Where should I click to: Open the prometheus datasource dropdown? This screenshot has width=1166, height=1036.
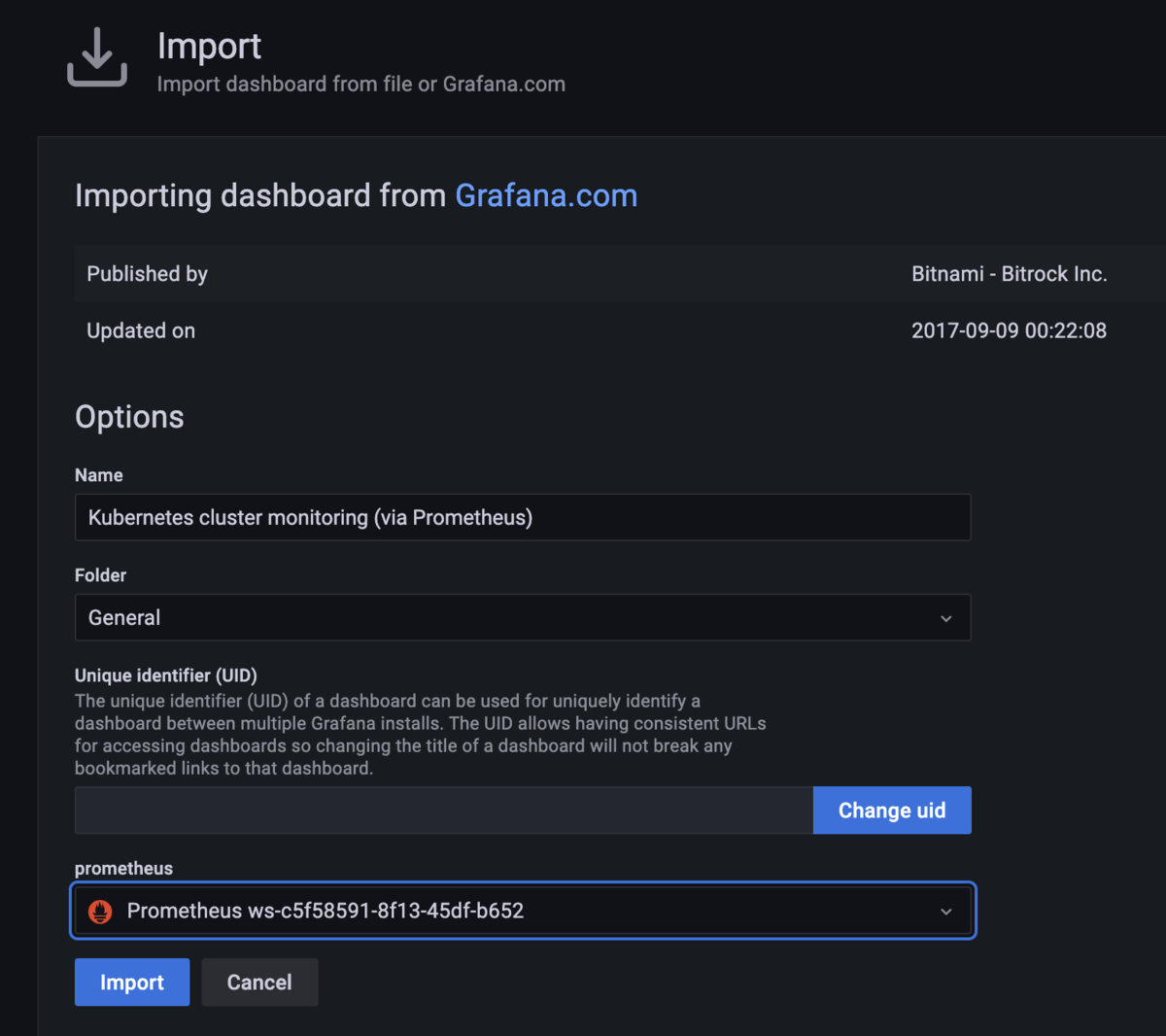pos(523,911)
